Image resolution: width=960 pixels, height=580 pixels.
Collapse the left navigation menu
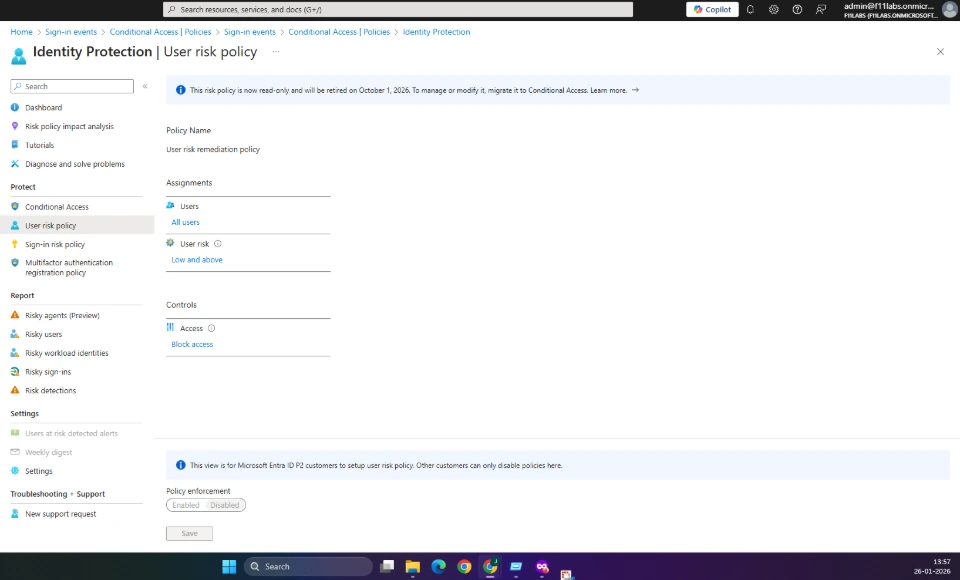tap(145, 87)
